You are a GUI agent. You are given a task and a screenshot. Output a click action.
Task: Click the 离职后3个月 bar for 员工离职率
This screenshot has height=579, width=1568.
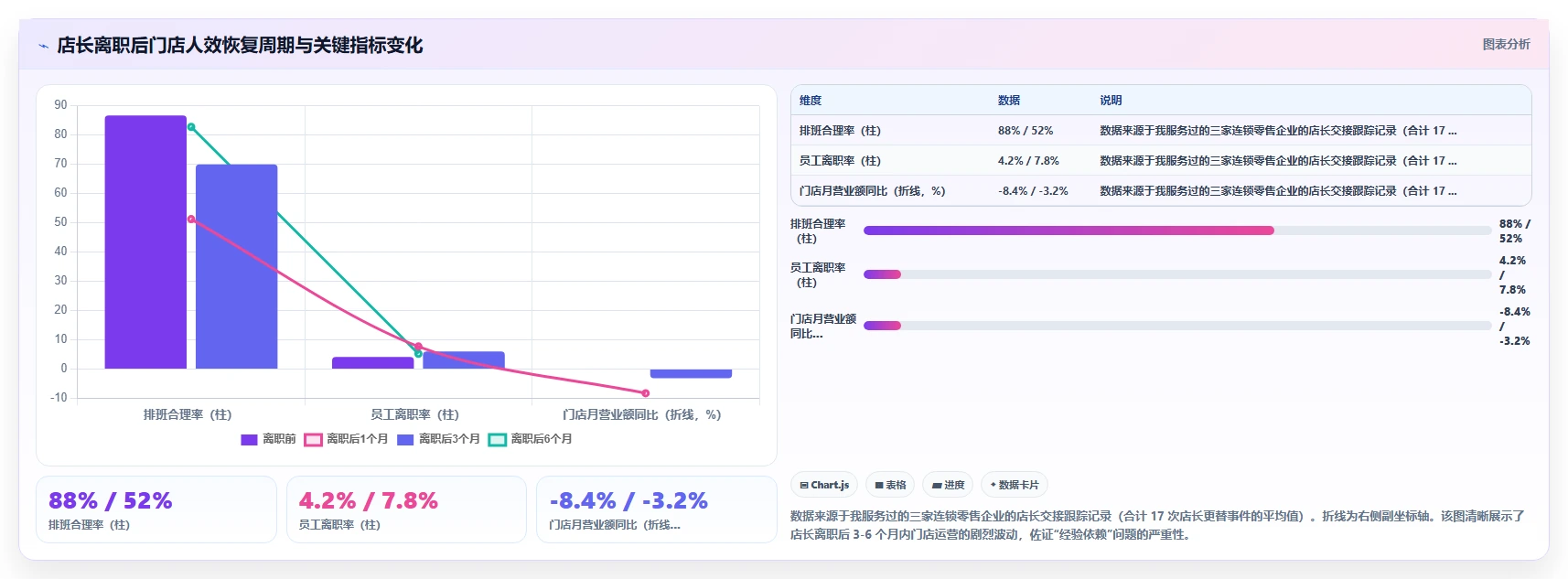(x=463, y=360)
